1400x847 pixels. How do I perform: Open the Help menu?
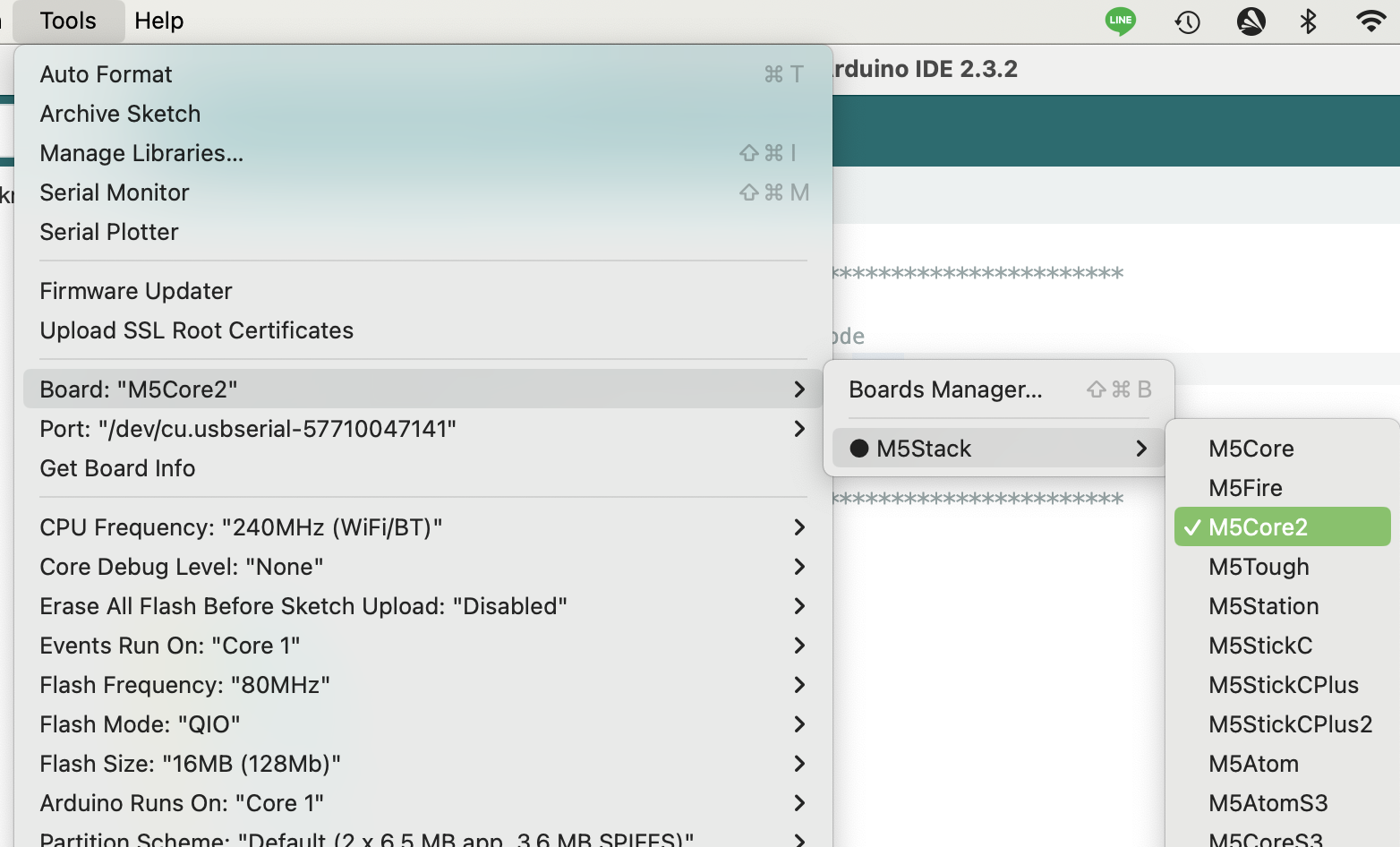[159, 21]
